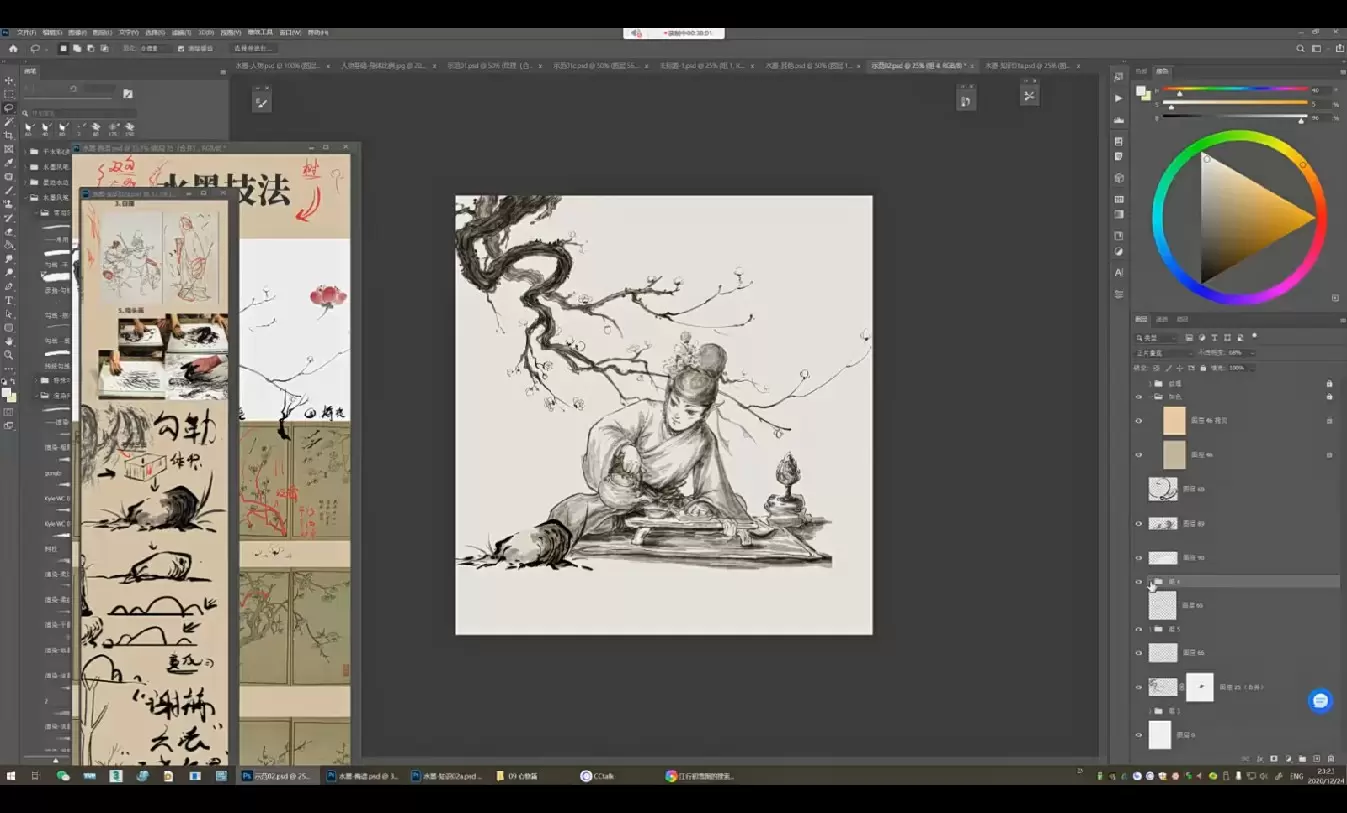Select the Eraser tool

9,231
